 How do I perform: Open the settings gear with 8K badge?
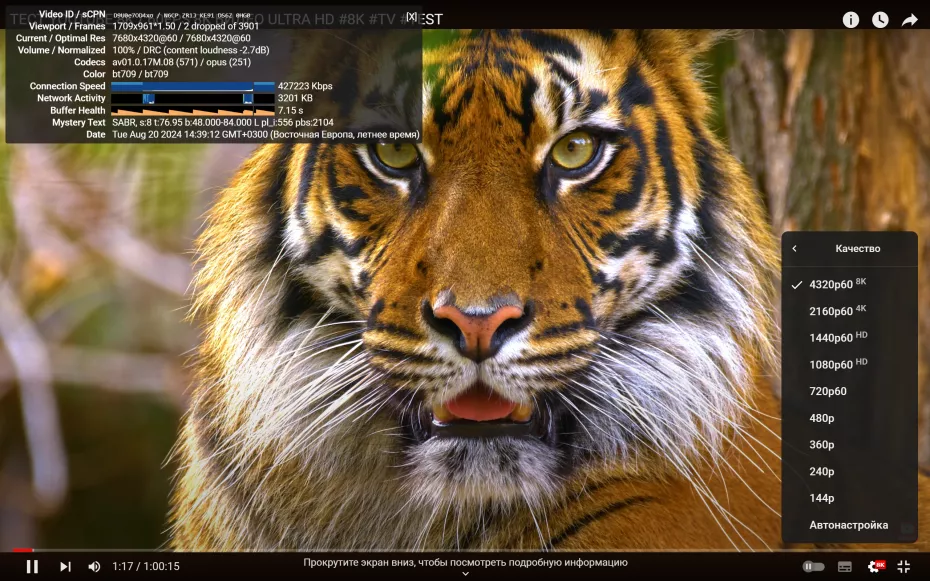(x=876, y=566)
